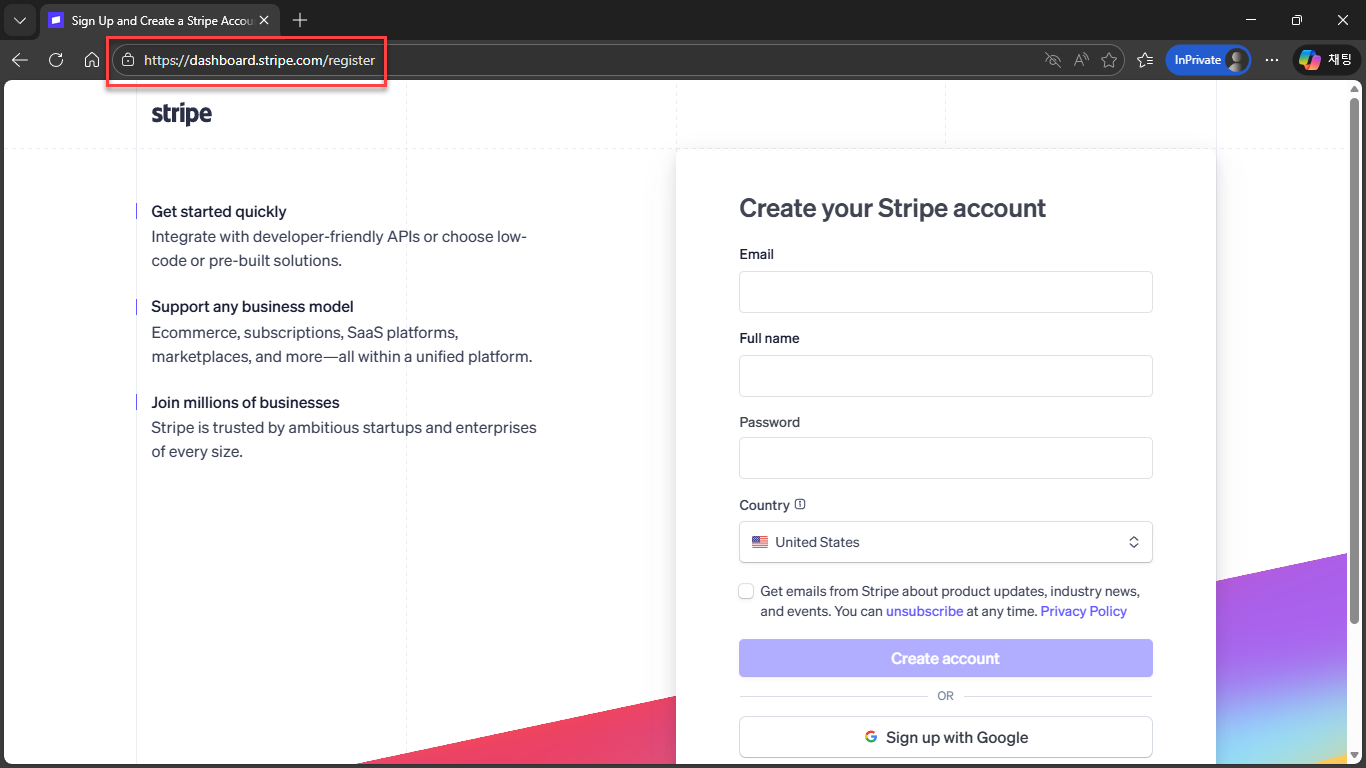Enable the Stripe email updates checkbox
1366x768 pixels.
tap(746, 591)
